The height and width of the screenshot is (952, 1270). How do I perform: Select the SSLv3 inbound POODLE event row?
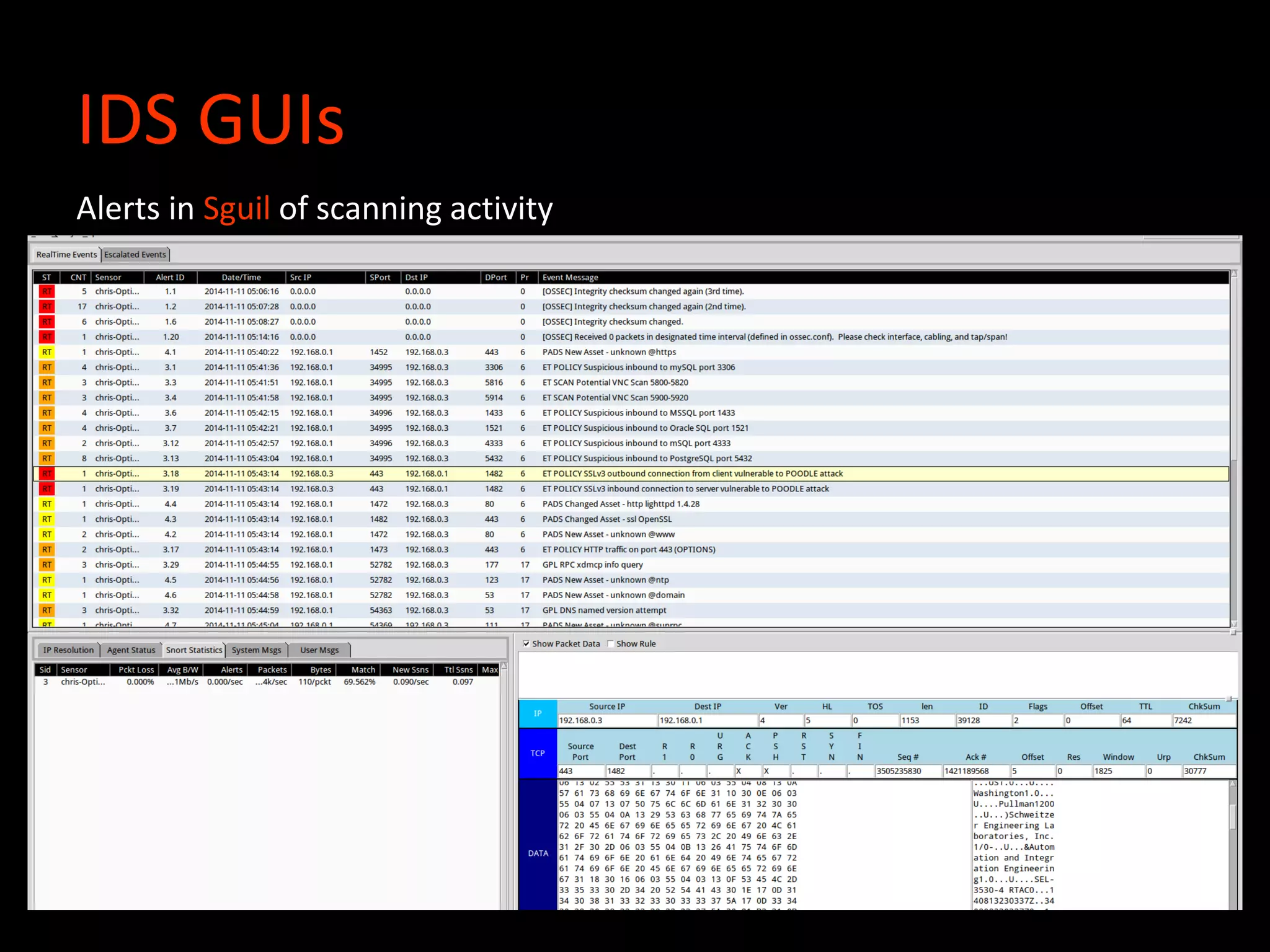pyautogui.click(x=631, y=488)
